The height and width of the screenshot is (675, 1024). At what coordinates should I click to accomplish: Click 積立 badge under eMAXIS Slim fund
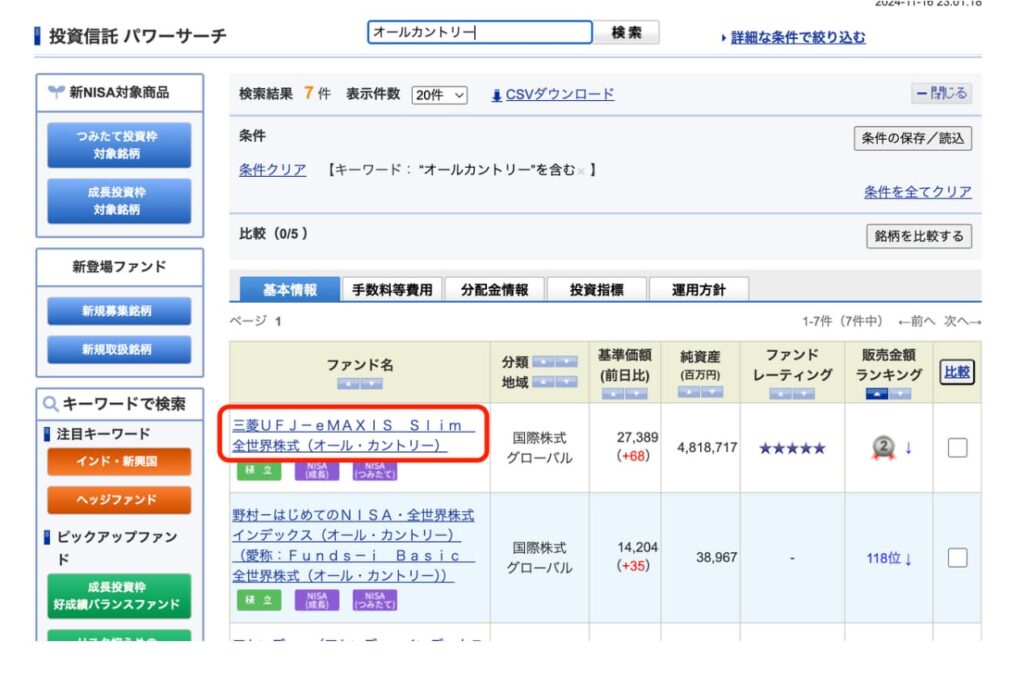click(259, 470)
